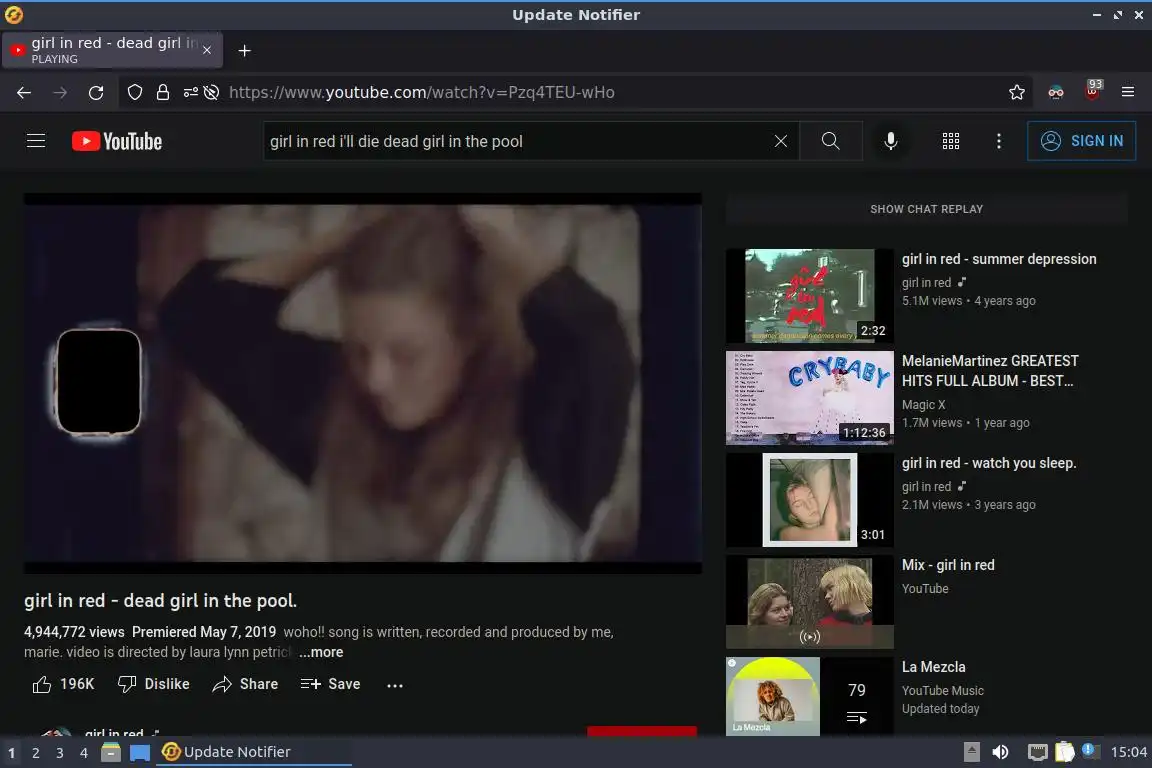Image resolution: width=1152 pixels, height=768 pixels.
Task: Click the crossed-out circle autoplay-blocked permission icon
Action: pos(212,93)
